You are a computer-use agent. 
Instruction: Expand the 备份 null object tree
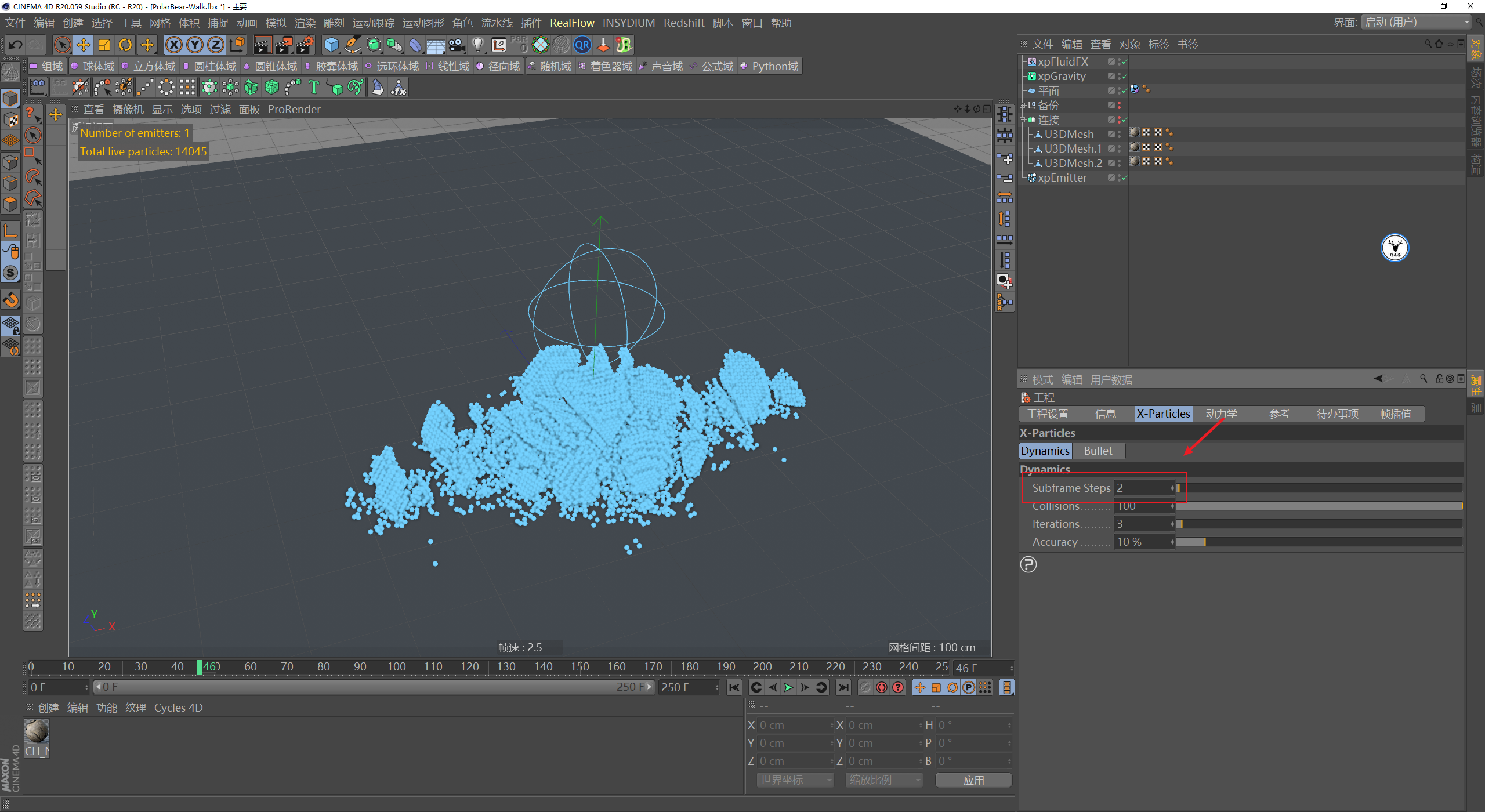1023,106
